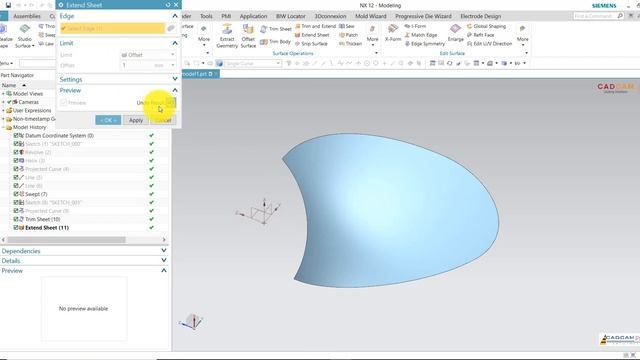
Task: Click the Offset value input field
Action: pos(137,65)
